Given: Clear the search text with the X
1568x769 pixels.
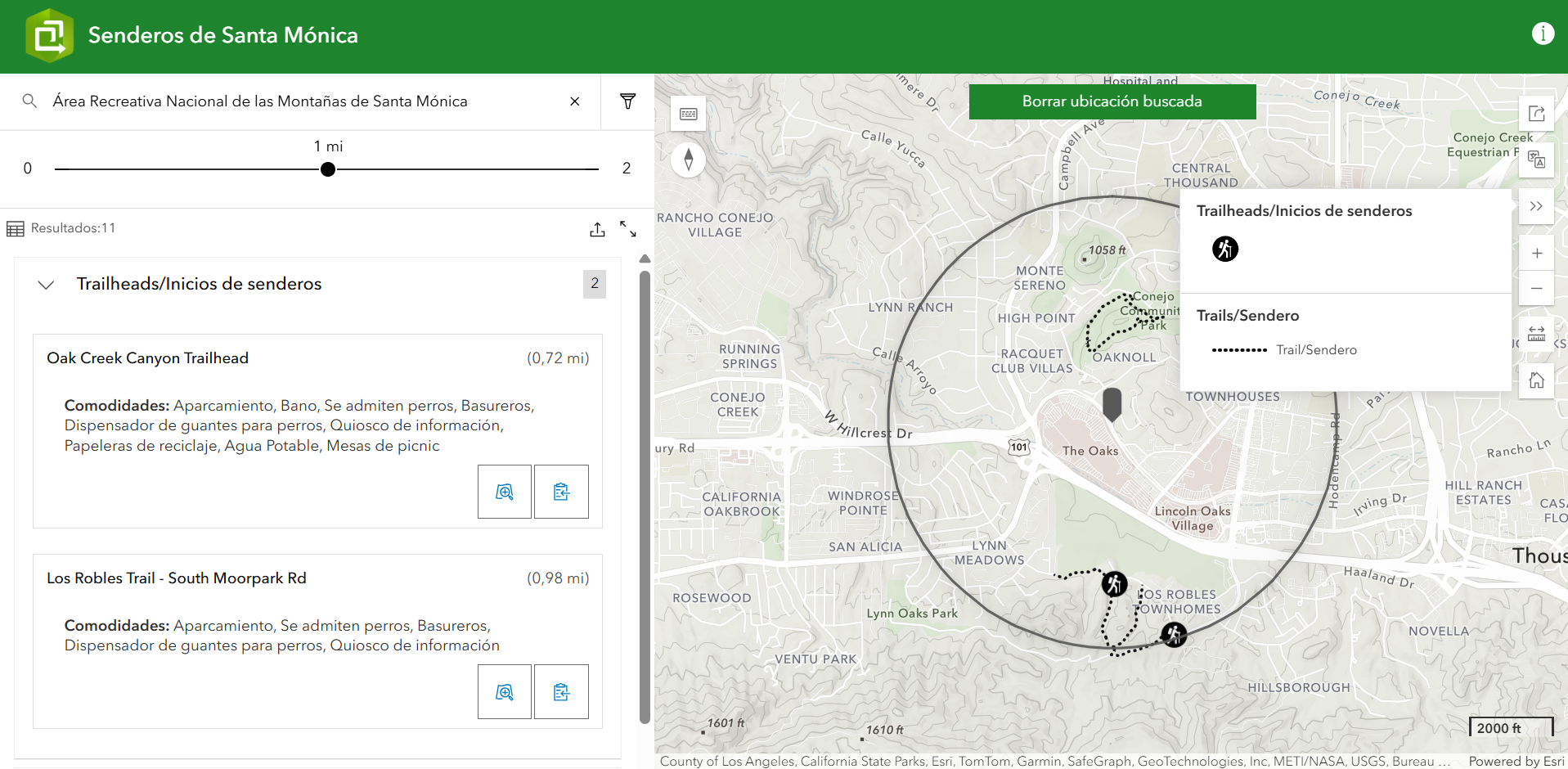Looking at the screenshot, I should pos(575,101).
